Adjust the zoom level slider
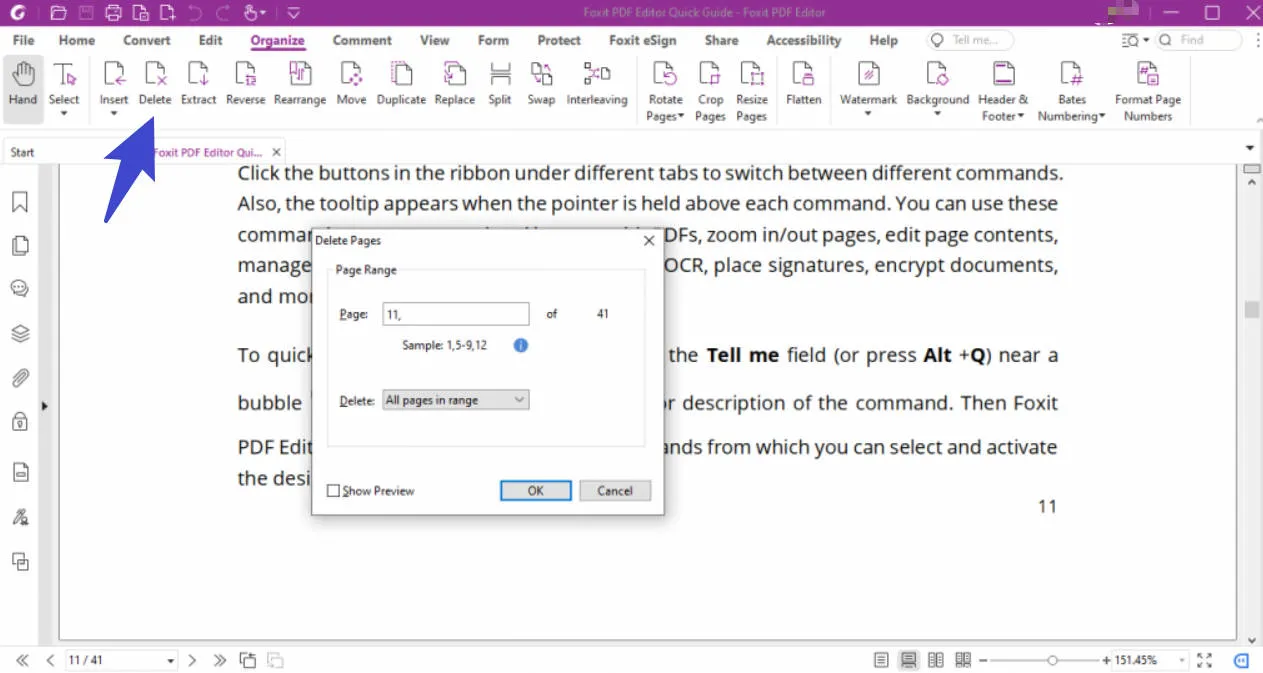The width and height of the screenshot is (1263, 673). [1053, 660]
